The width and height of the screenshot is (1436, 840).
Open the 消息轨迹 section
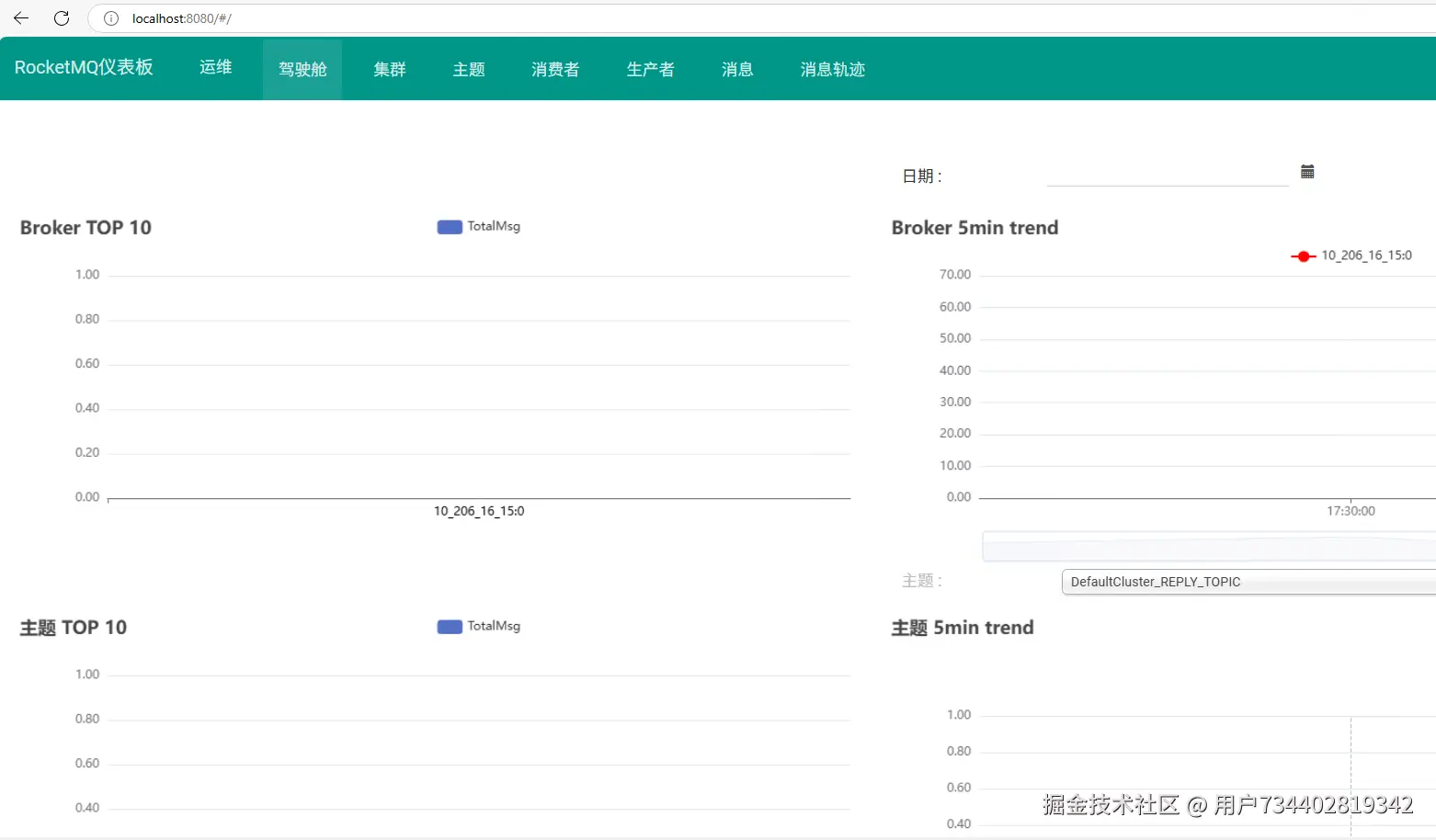pos(831,68)
